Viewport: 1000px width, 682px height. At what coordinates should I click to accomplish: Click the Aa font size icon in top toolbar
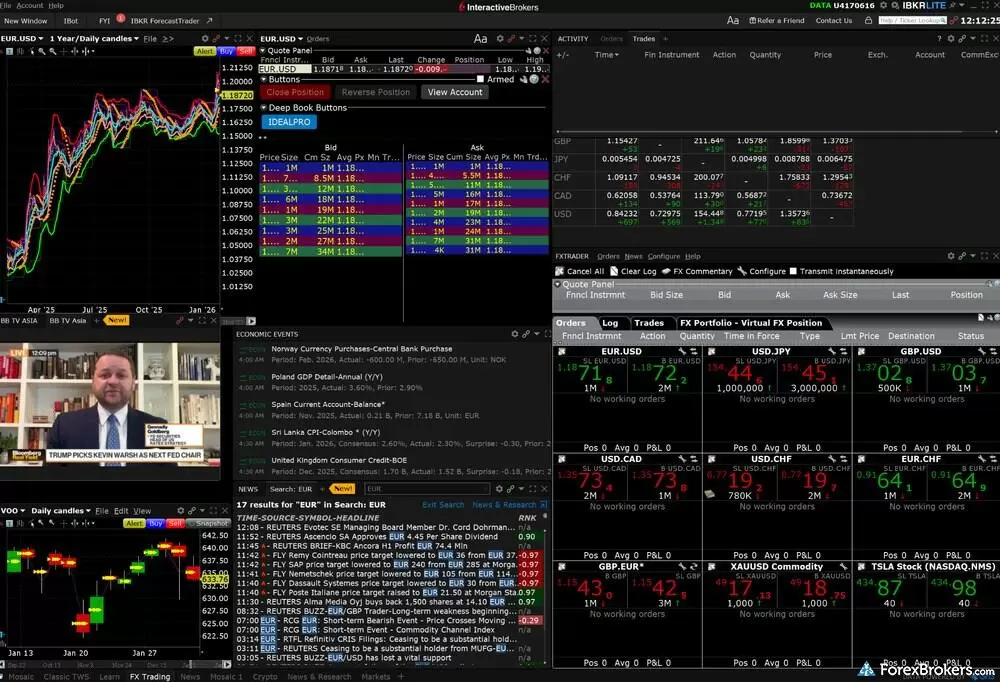tap(733, 20)
